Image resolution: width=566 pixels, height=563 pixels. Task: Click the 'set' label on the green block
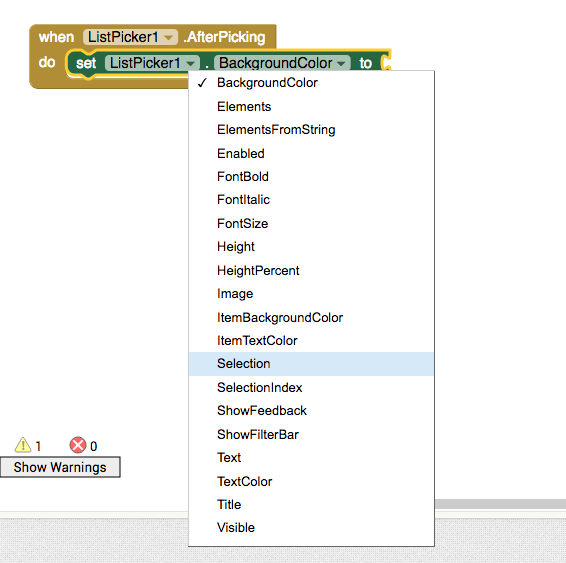[86, 63]
